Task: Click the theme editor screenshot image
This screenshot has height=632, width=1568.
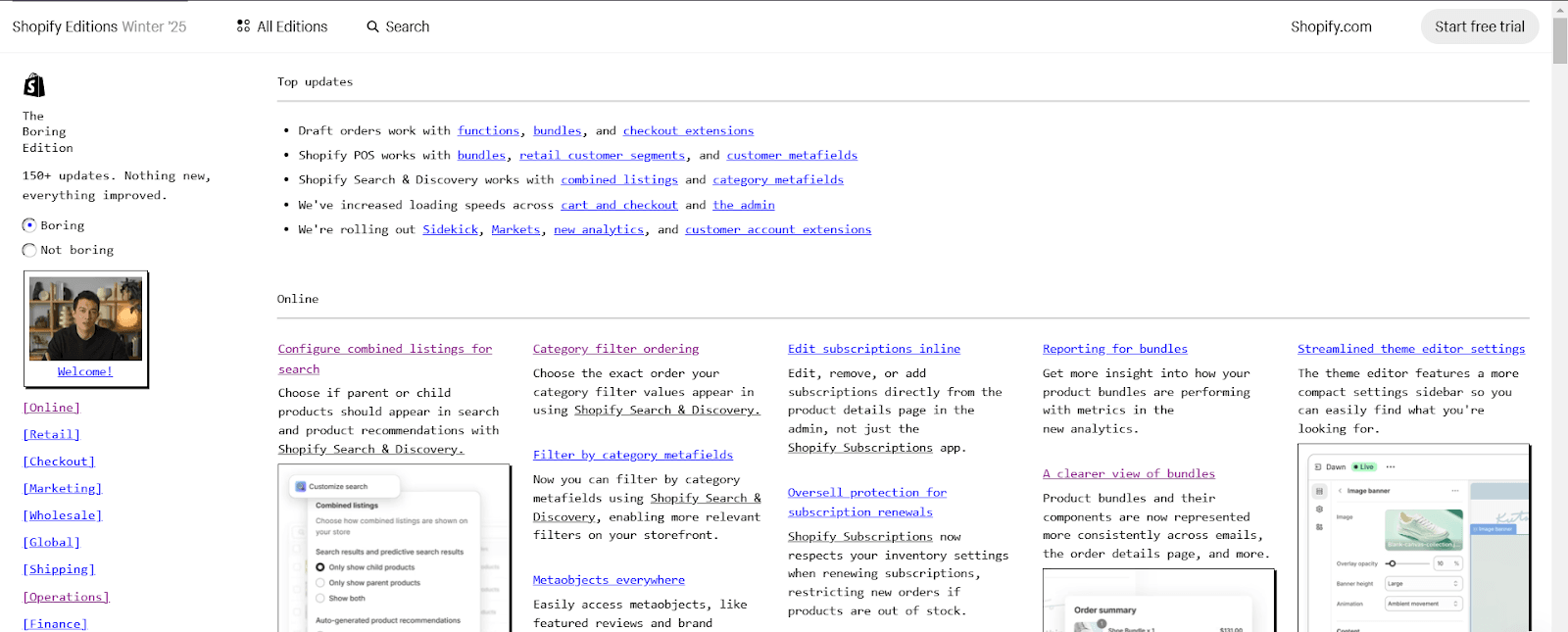Action: [x=1414, y=538]
